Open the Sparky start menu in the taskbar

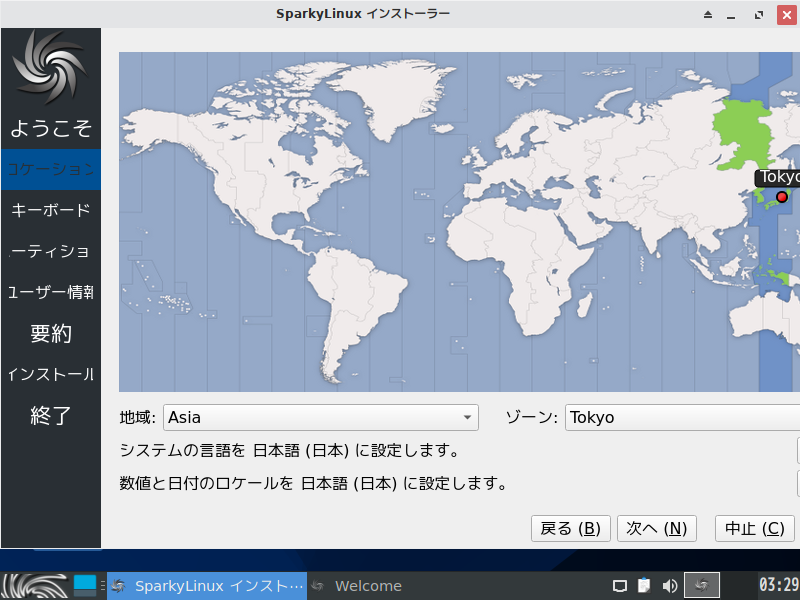(x=35, y=586)
